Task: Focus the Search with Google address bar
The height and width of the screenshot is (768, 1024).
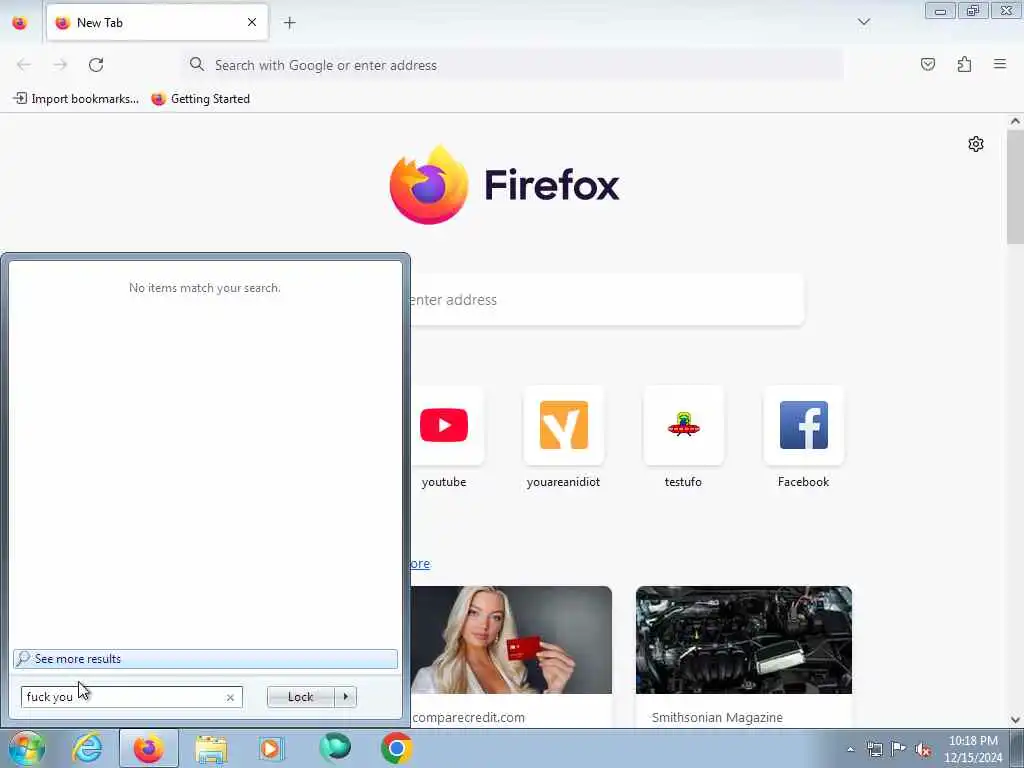Action: [513, 65]
